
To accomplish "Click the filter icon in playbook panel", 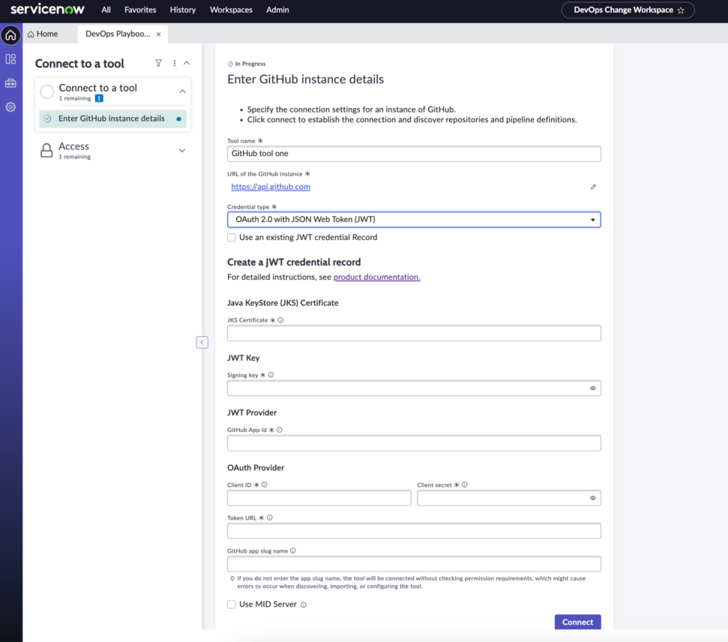I will click(158, 63).
